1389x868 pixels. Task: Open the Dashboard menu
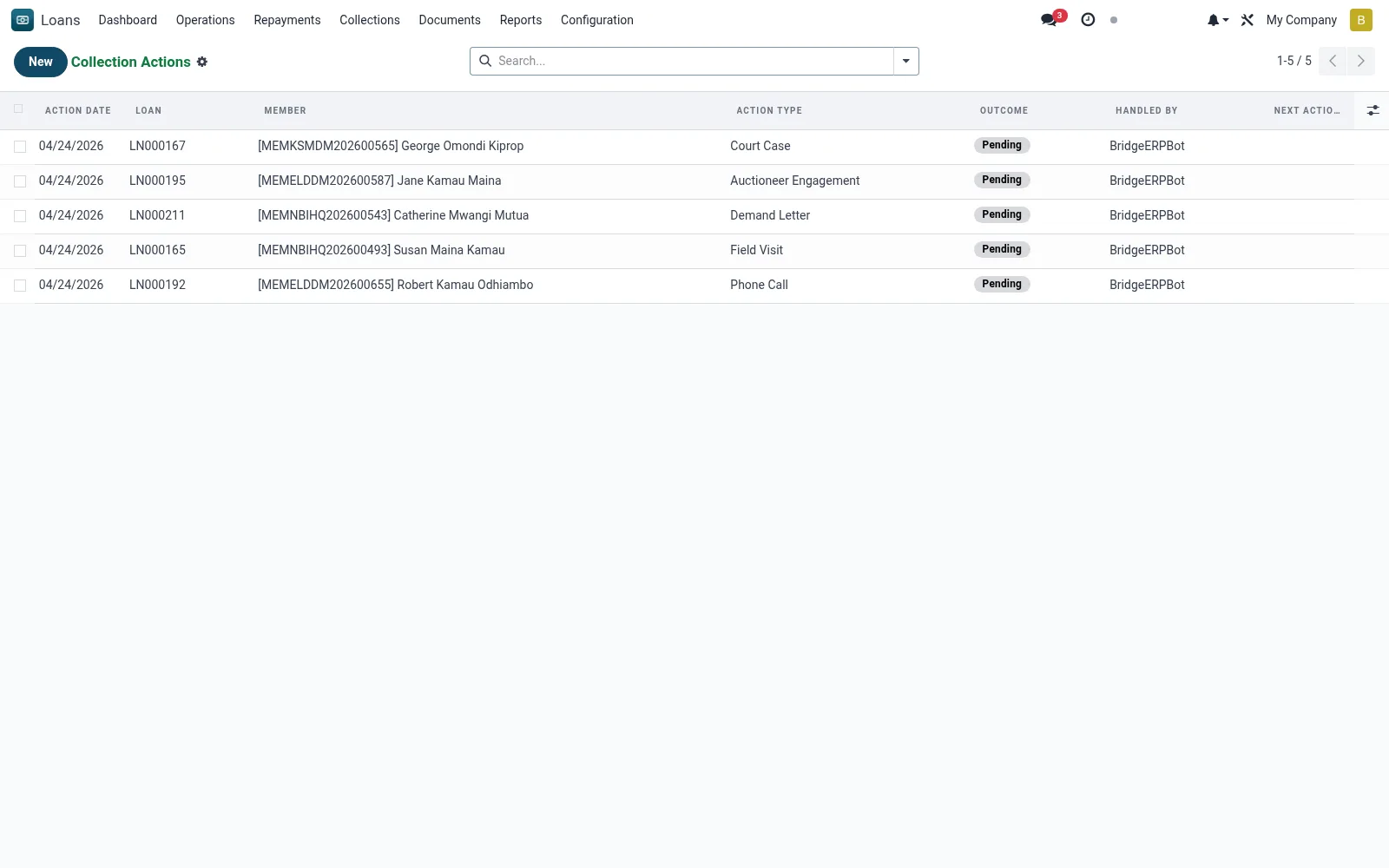point(128,20)
